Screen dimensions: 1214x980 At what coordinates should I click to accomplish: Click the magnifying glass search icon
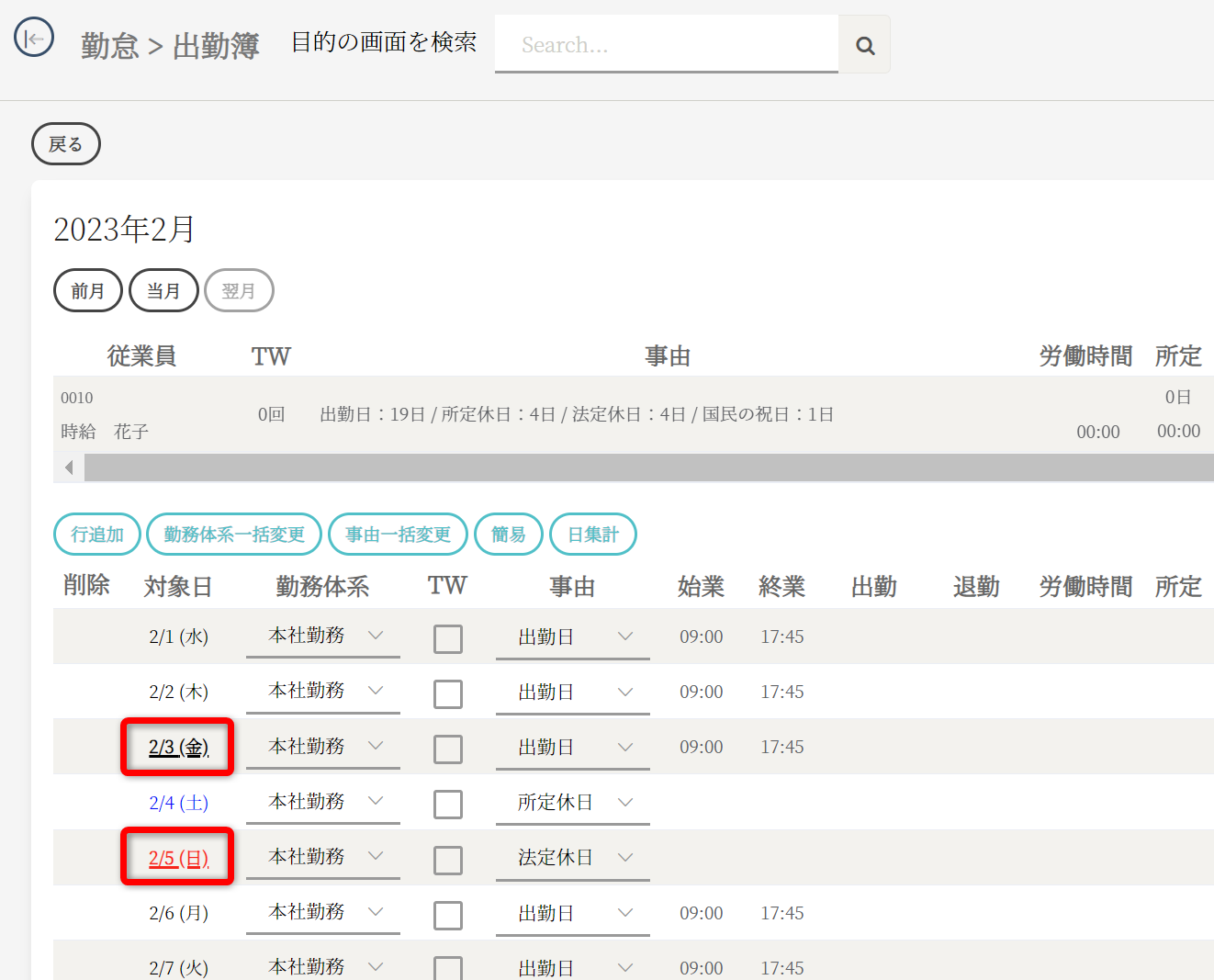coord(864,45)
